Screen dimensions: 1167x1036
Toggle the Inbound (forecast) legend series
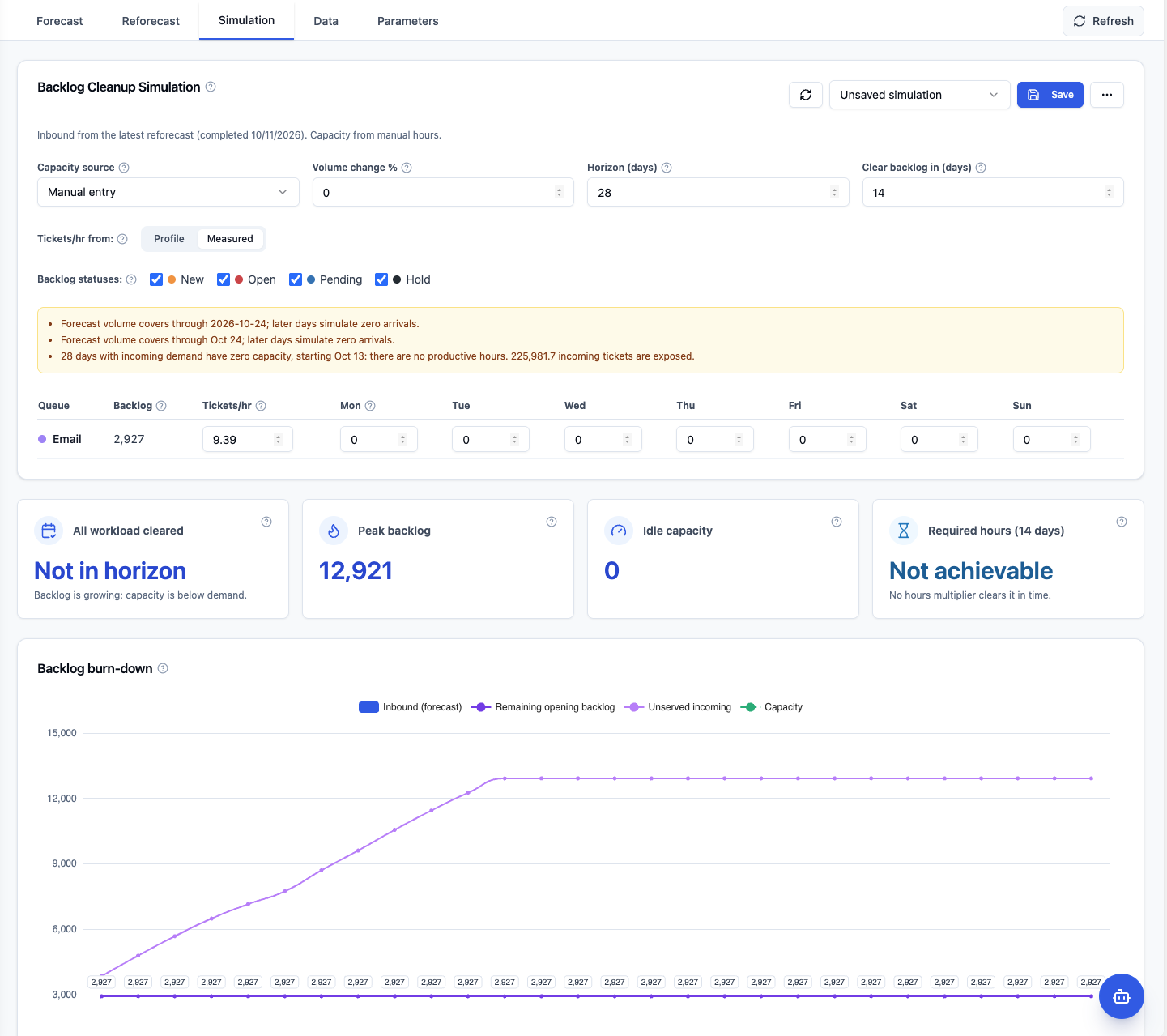coord(411,707)
